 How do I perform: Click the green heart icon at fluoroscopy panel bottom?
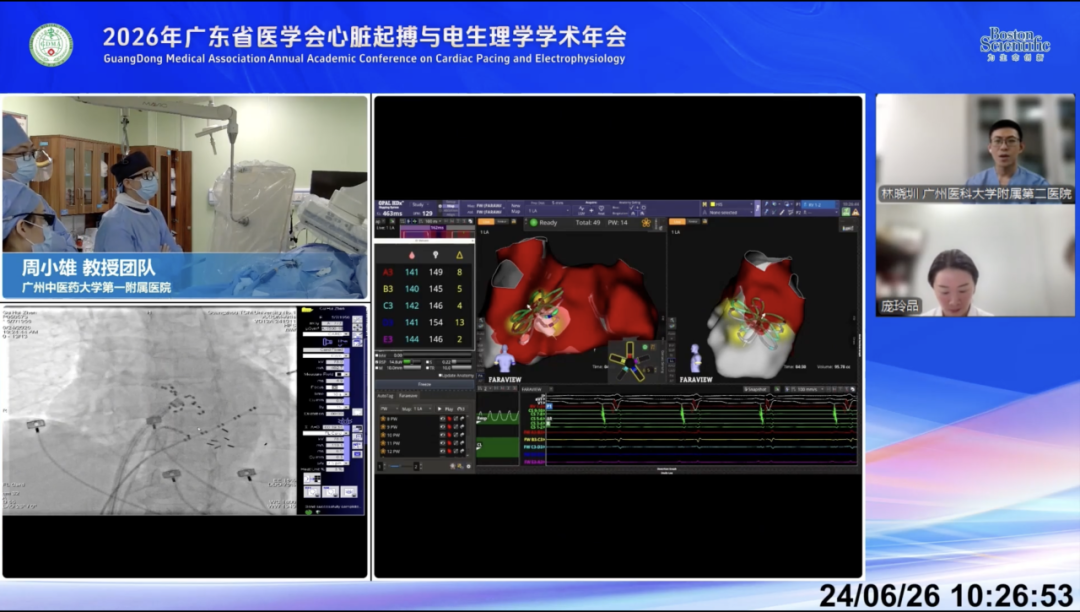tap(308, 512)
